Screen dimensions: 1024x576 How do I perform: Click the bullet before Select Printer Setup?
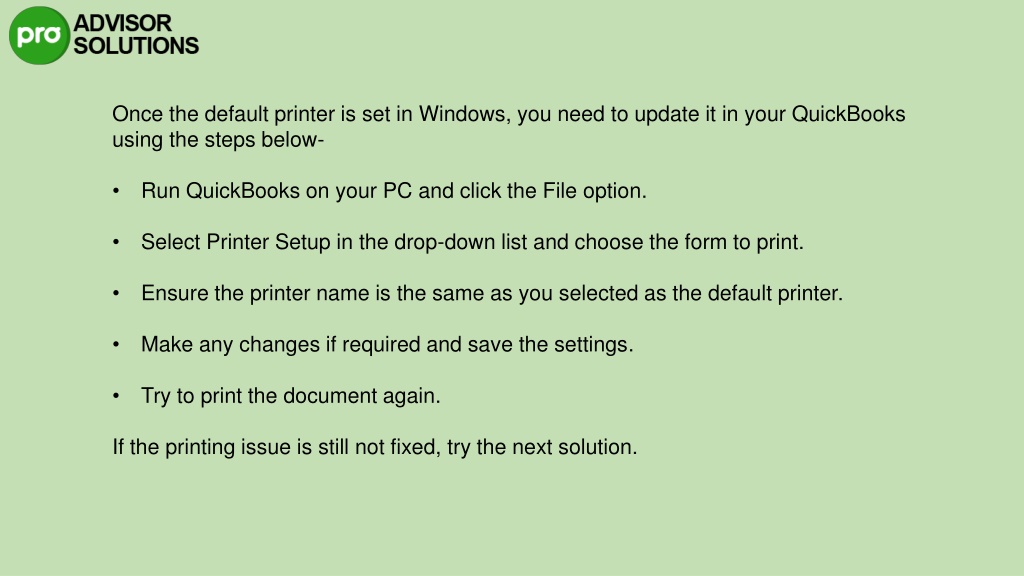116,242
